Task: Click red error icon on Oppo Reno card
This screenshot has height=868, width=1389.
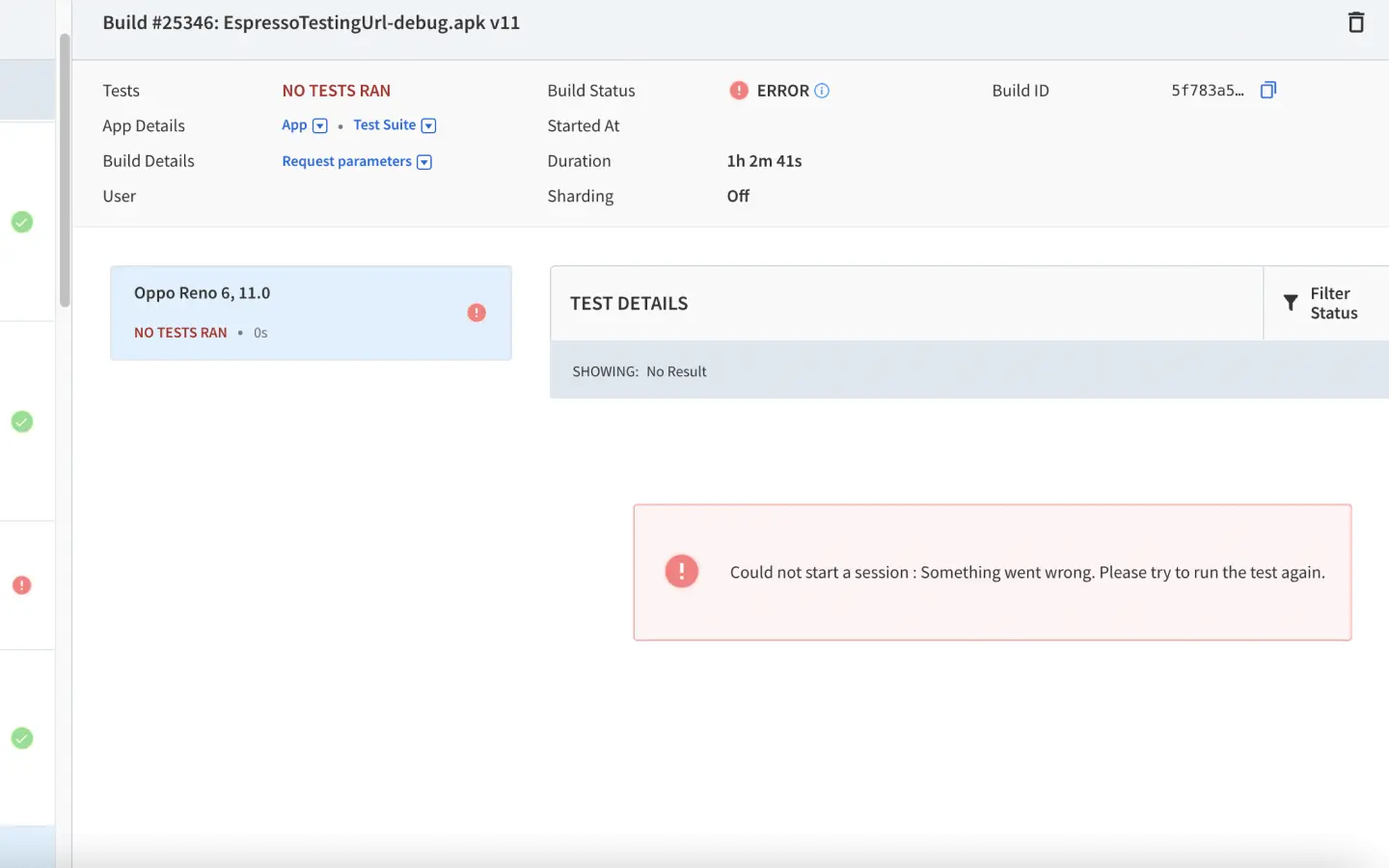Action: (x=477, y=312)
